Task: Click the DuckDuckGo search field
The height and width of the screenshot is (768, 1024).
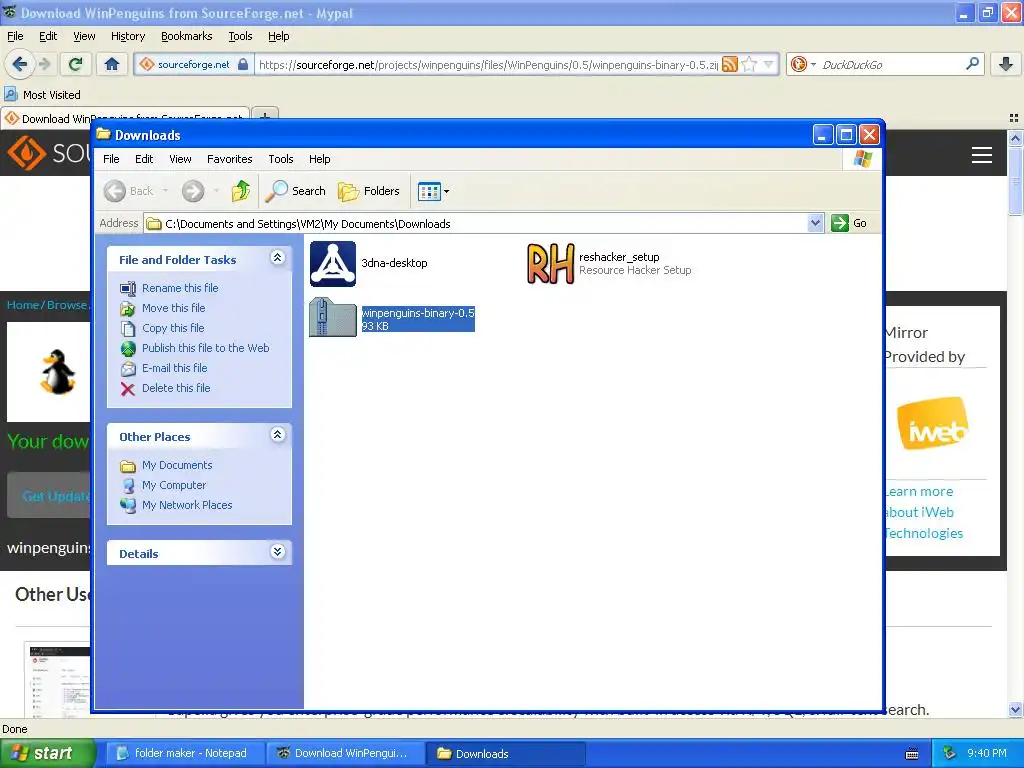Action: pyautogui.click(x=891, y=64)
